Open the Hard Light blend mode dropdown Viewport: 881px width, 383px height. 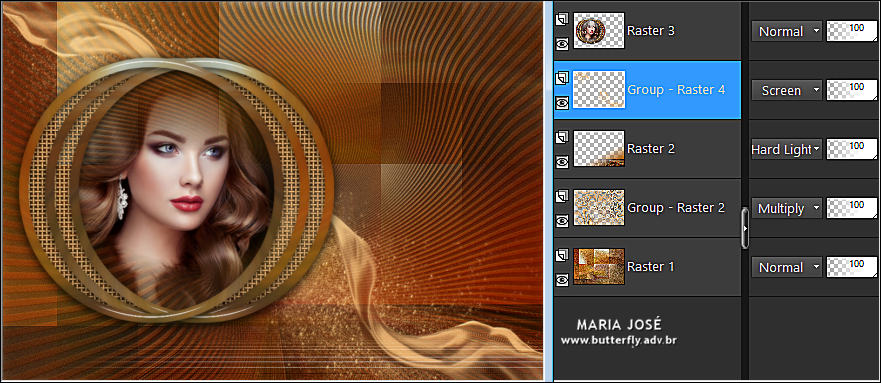click(787, 149)
